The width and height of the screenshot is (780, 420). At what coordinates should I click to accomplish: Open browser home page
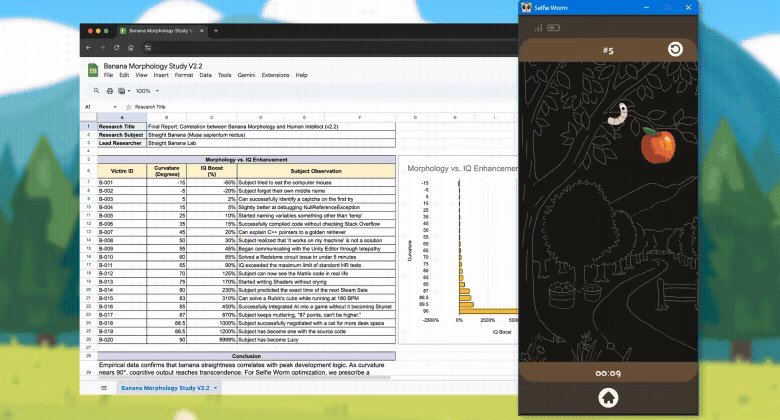click(x=131, y=48)
